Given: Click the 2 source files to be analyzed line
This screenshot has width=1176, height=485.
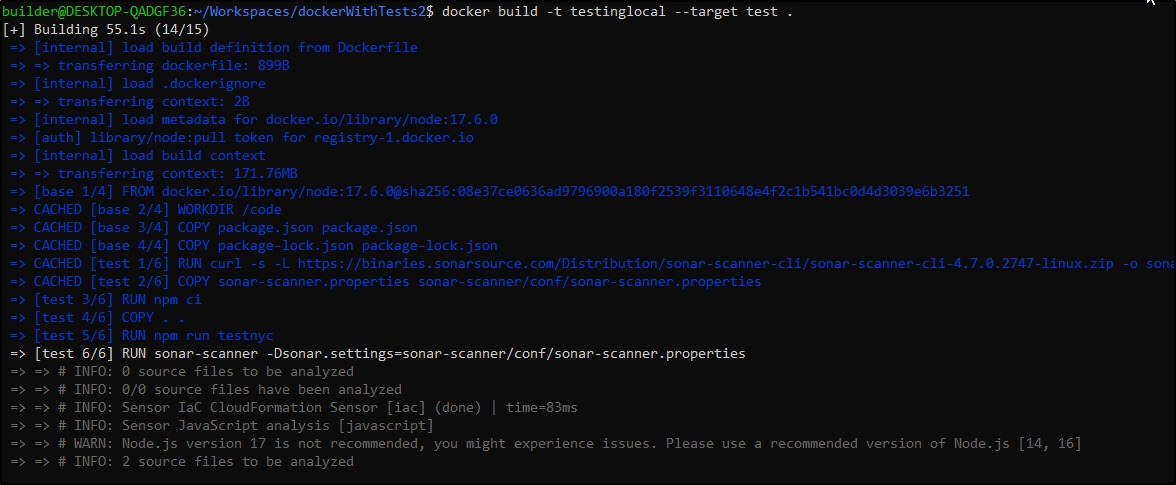Looking at the screenshot, I should [x=182, y=462].
